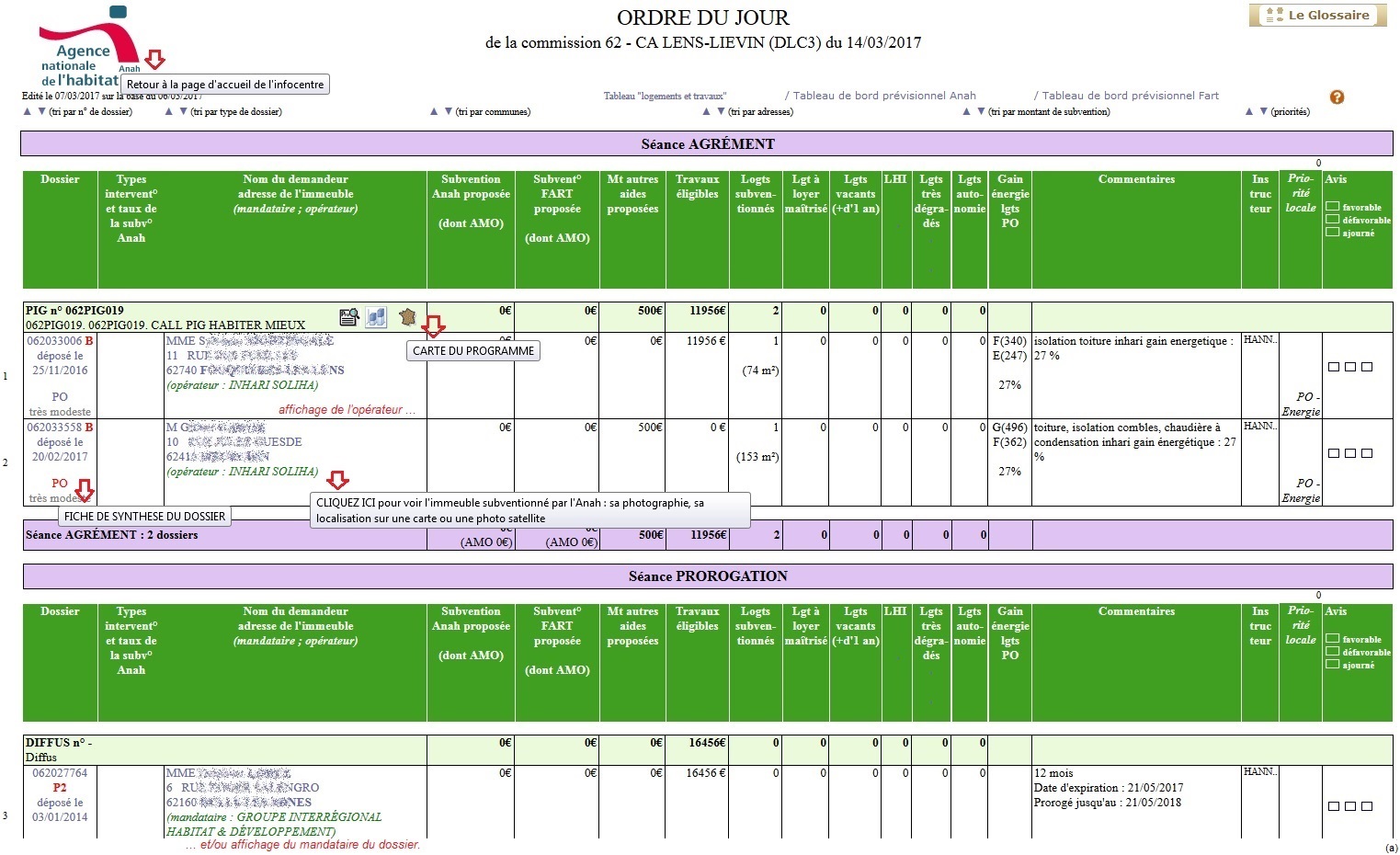Click the "(153 m²)" surface value
This screenshot has height=855, width=1400.
pyautogui.click(x=757, y=457)
